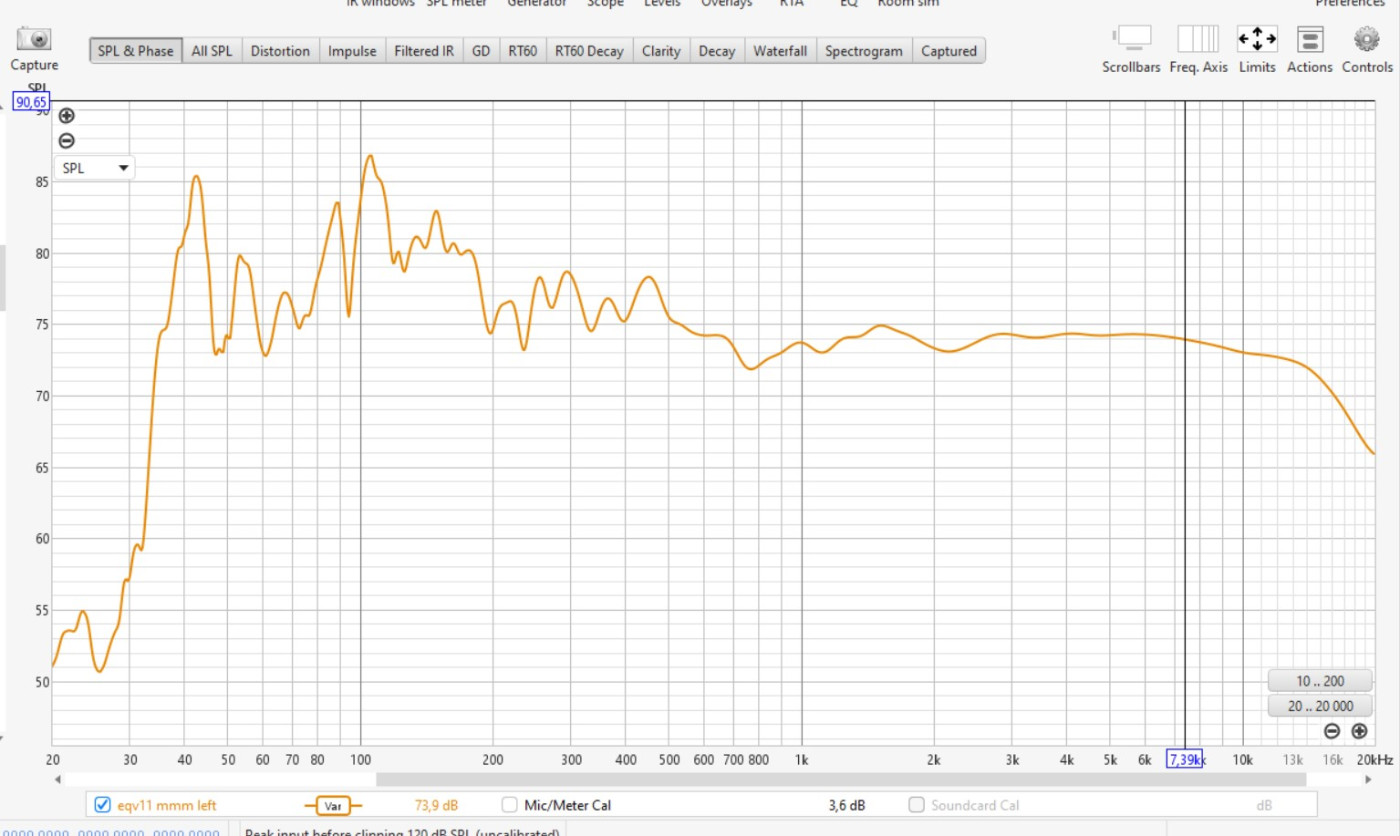
Task: Toggle the Soundcard Cal checkbox
Action: pyautogui.click(x=916, y=805)
